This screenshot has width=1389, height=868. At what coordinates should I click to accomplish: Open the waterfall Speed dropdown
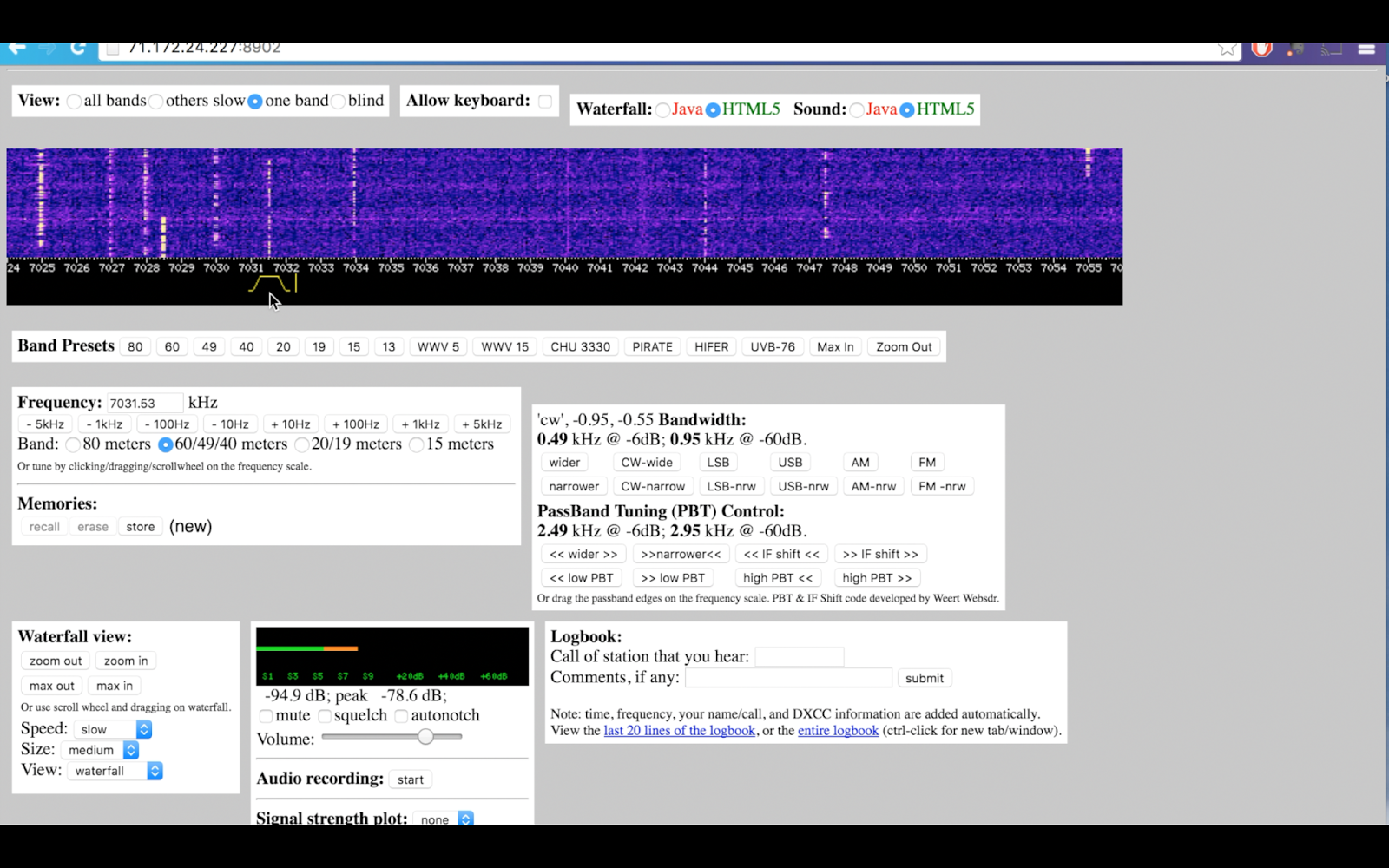[x=113, y=729]
